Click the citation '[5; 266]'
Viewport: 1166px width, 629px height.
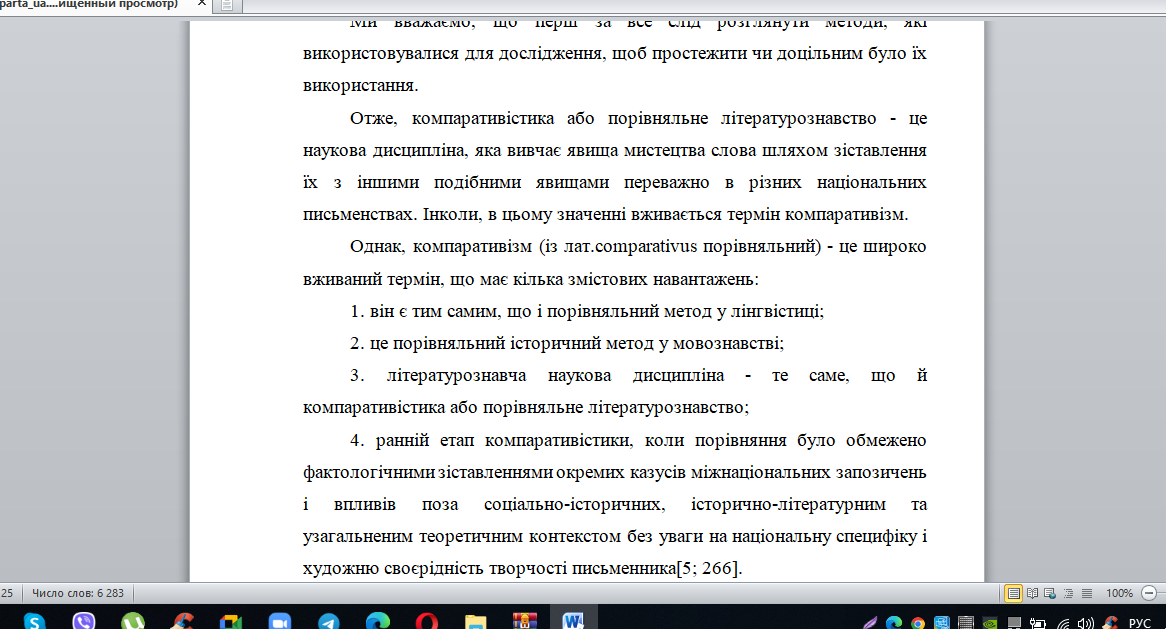(x=707, y=568)
